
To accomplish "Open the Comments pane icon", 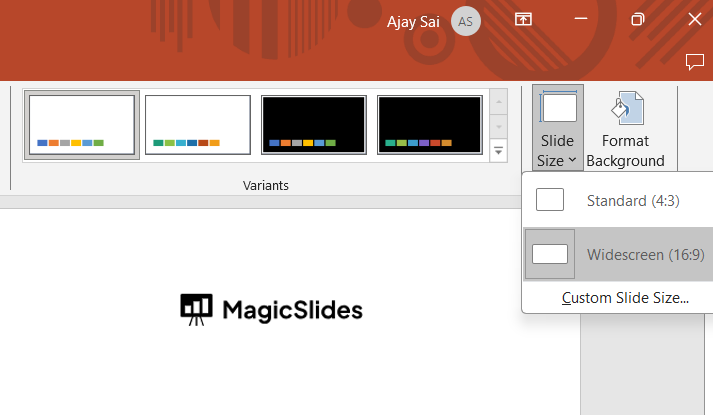I will pos(695,62).
